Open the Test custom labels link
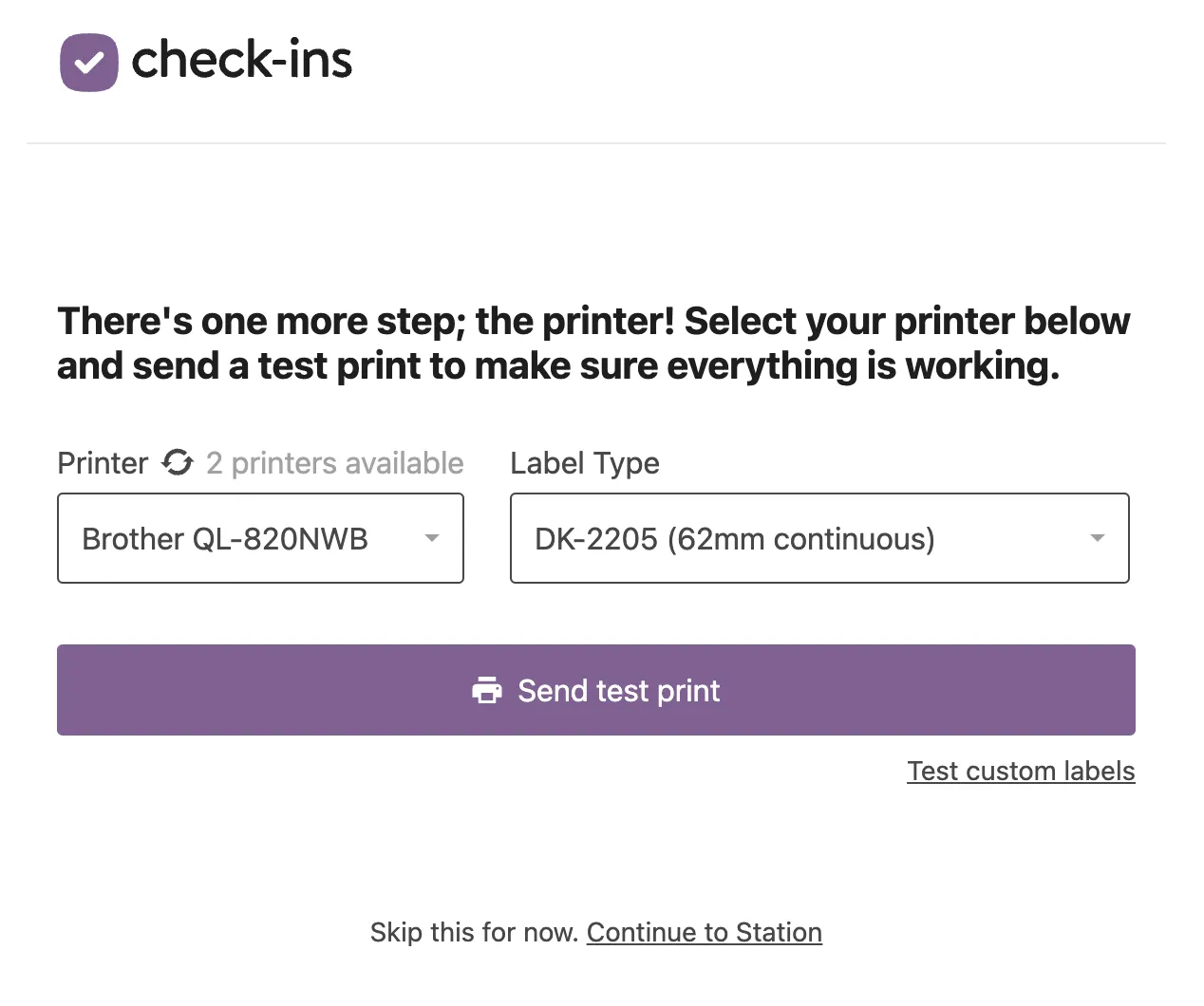The image size is (1204, 1006). [1021, 771]
